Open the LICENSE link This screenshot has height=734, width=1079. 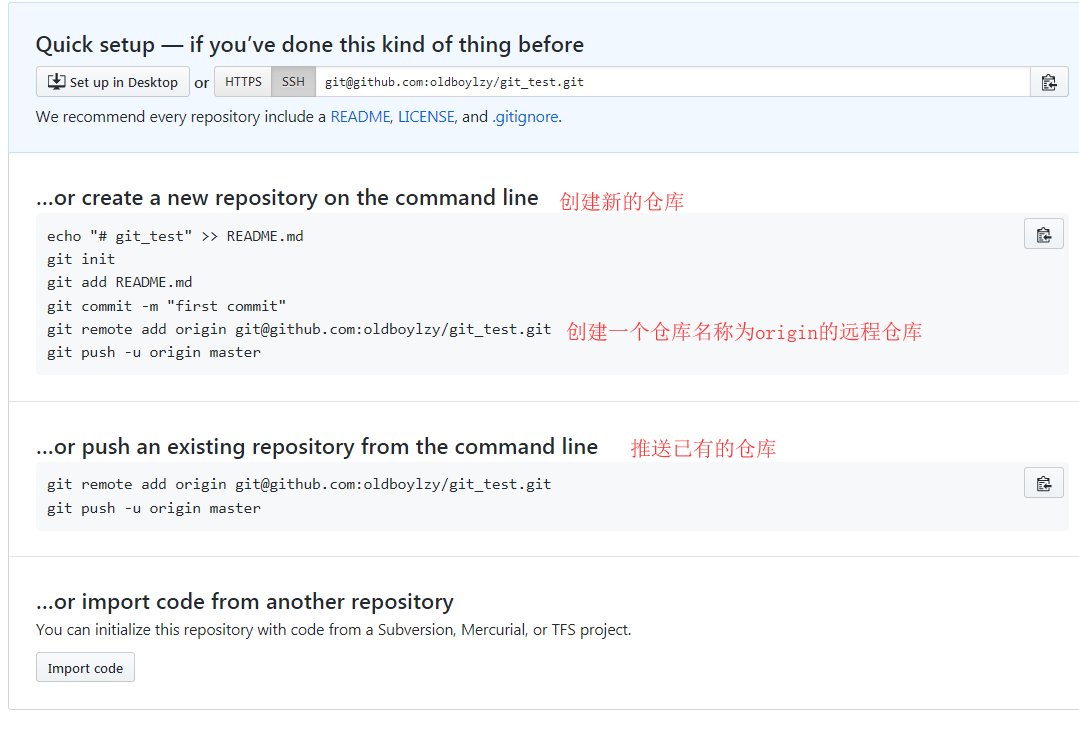point(427,117)
